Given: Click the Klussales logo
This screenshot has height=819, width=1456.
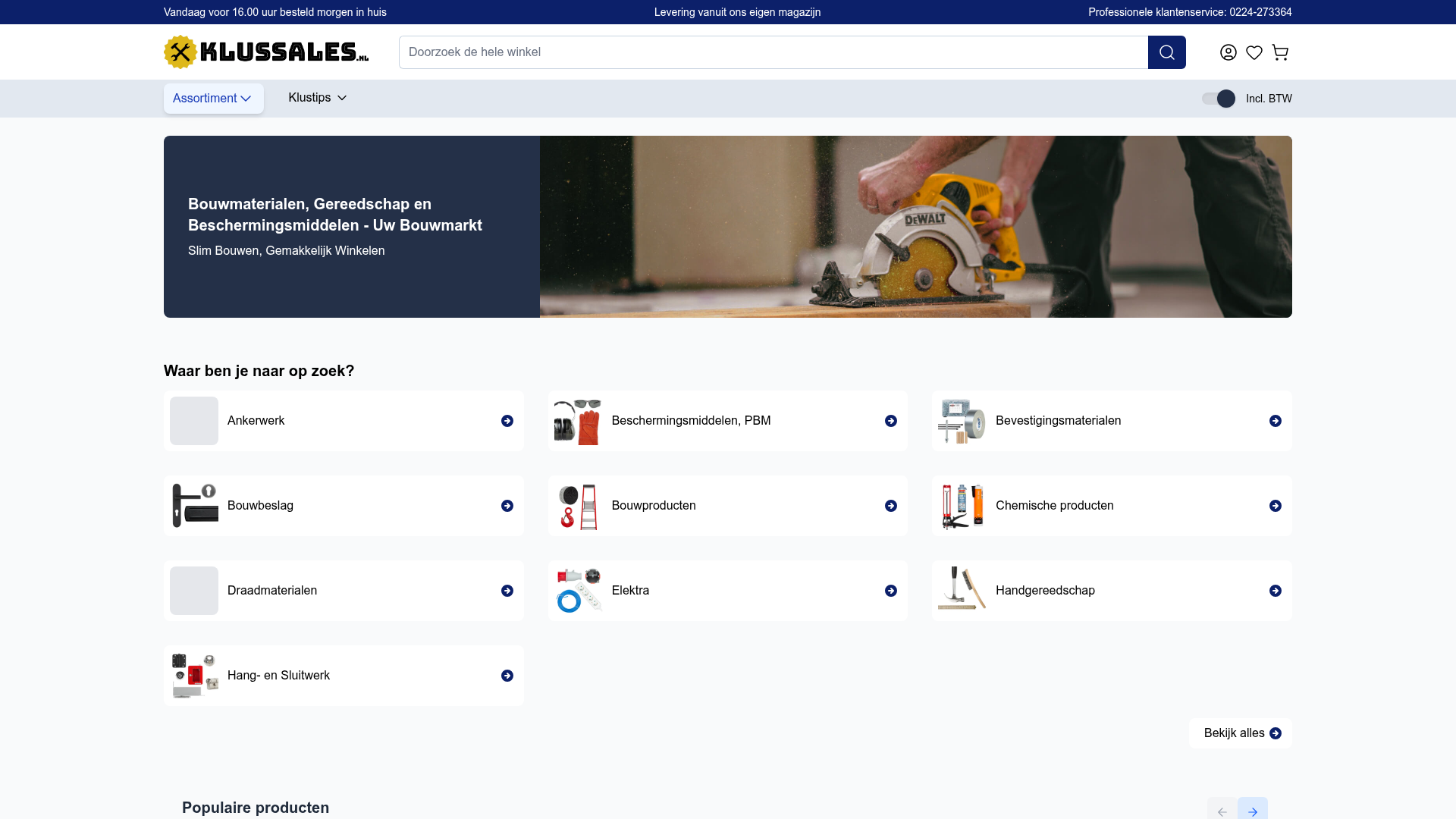Looking at the screenshot, I should [266, 52].
